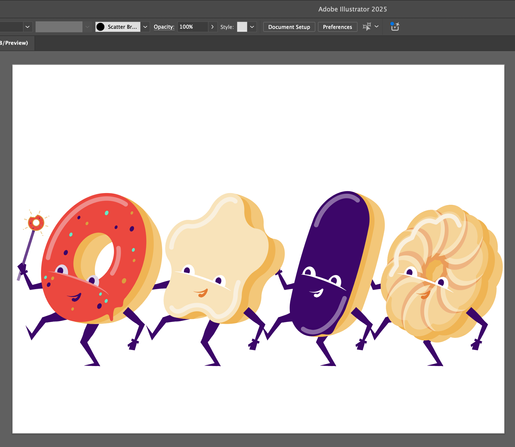Screen dimensions: 515x447
Task: Open the align options dropdown chevron
Action: pyautogui.click(x=377, y=27)
